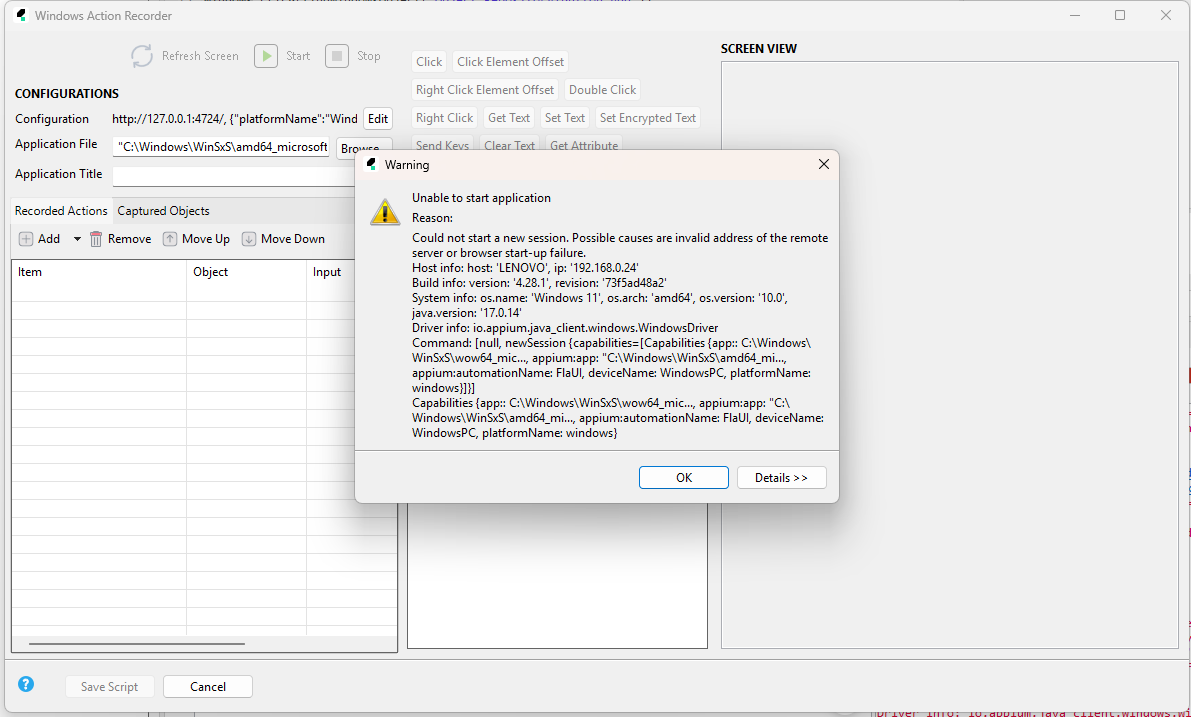Switch to the Captured Objects tab
Screen dimensions: 1191x717
coord(163,211)
